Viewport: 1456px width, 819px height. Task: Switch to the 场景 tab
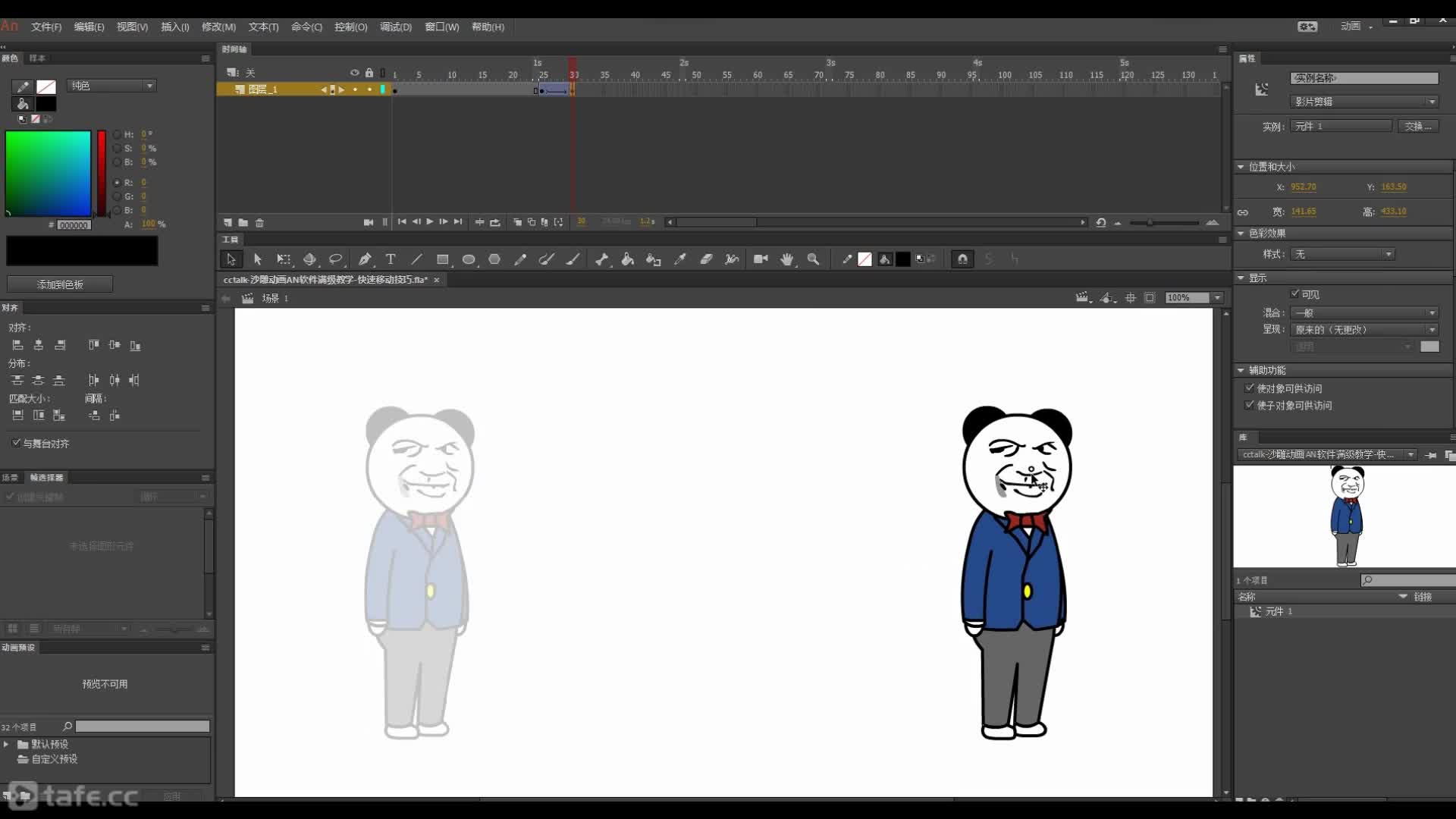click(10, 477)
